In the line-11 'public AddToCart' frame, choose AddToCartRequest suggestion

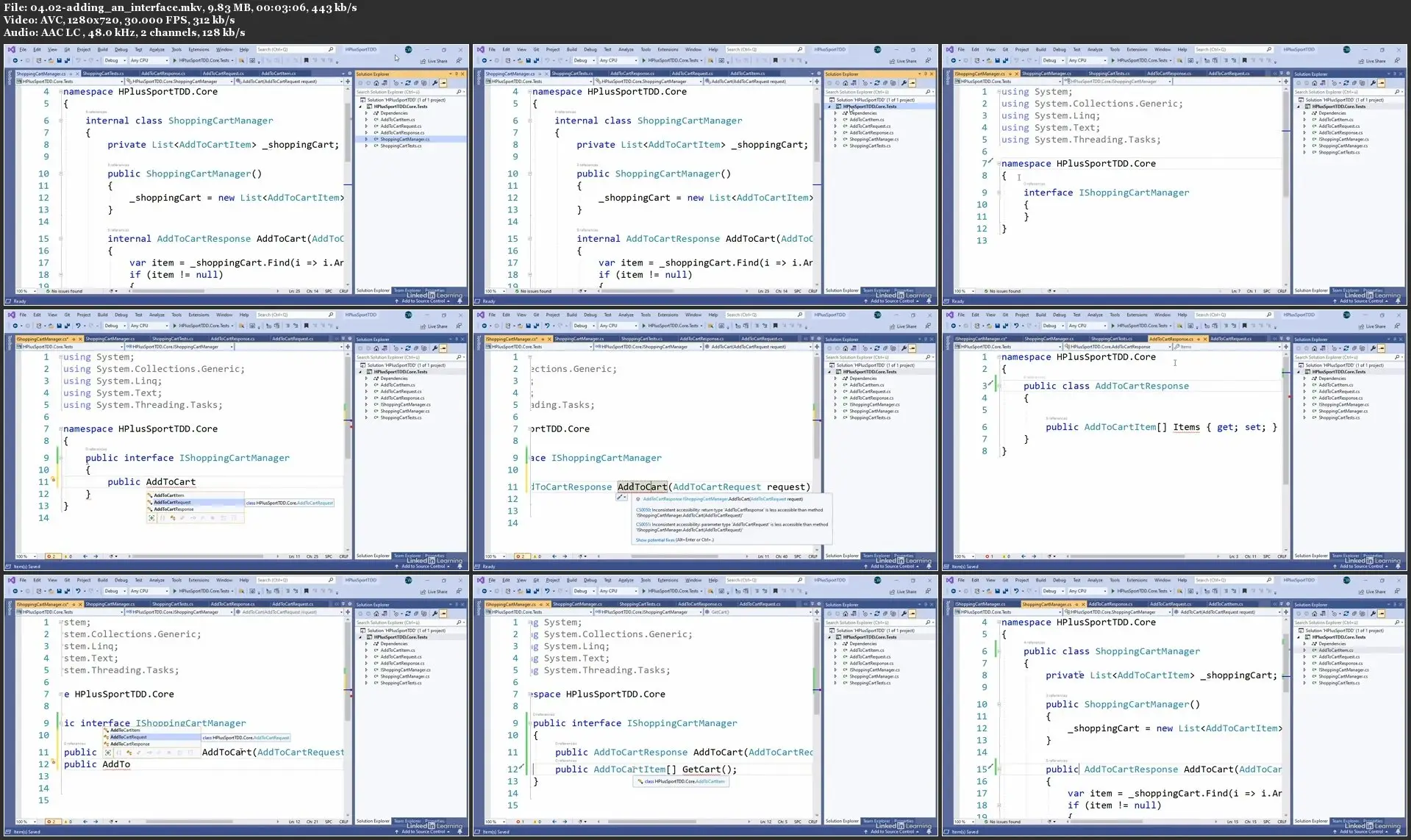click(196, 503)
